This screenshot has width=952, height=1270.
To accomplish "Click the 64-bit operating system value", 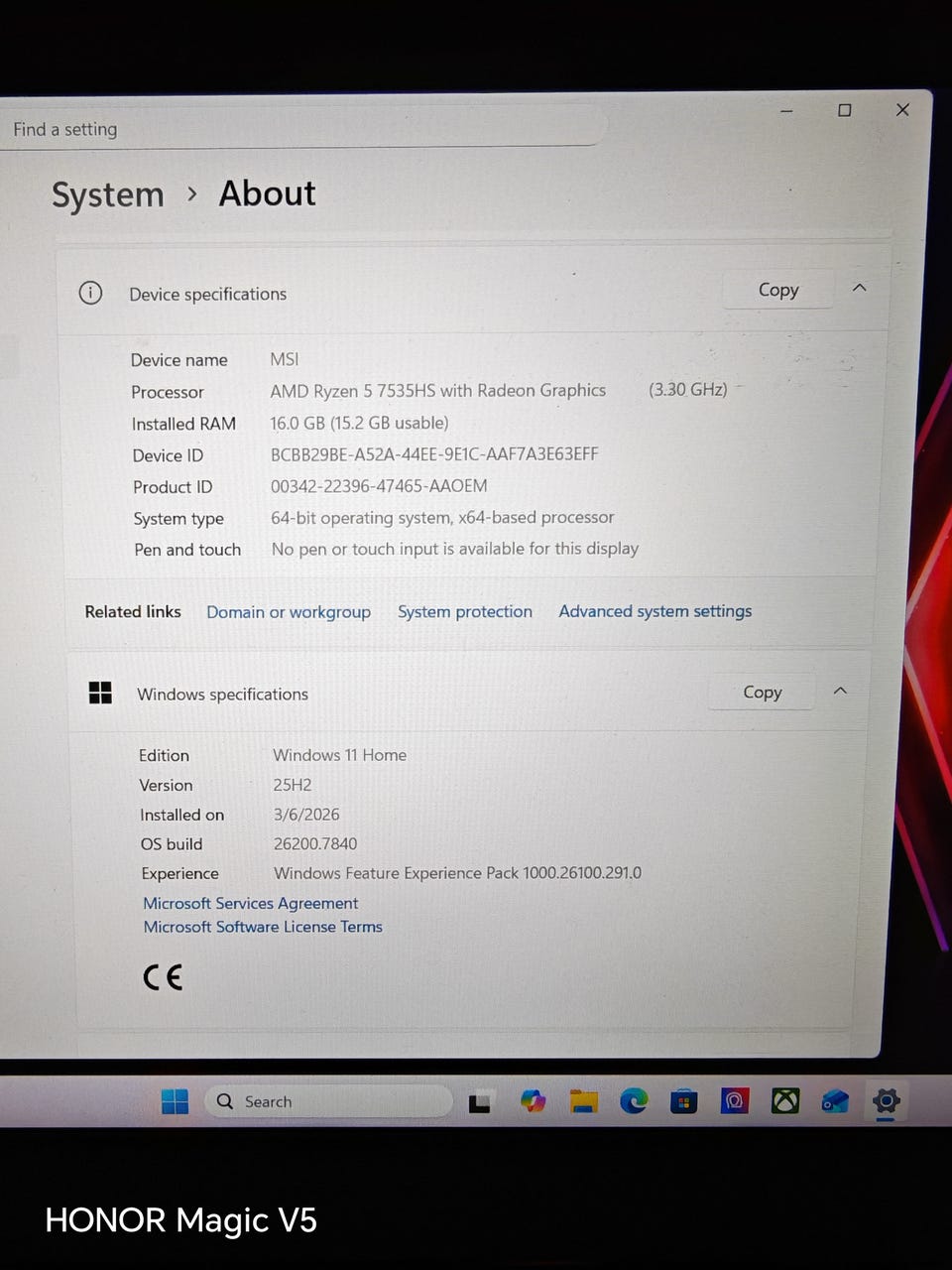I will coord(442,518).
